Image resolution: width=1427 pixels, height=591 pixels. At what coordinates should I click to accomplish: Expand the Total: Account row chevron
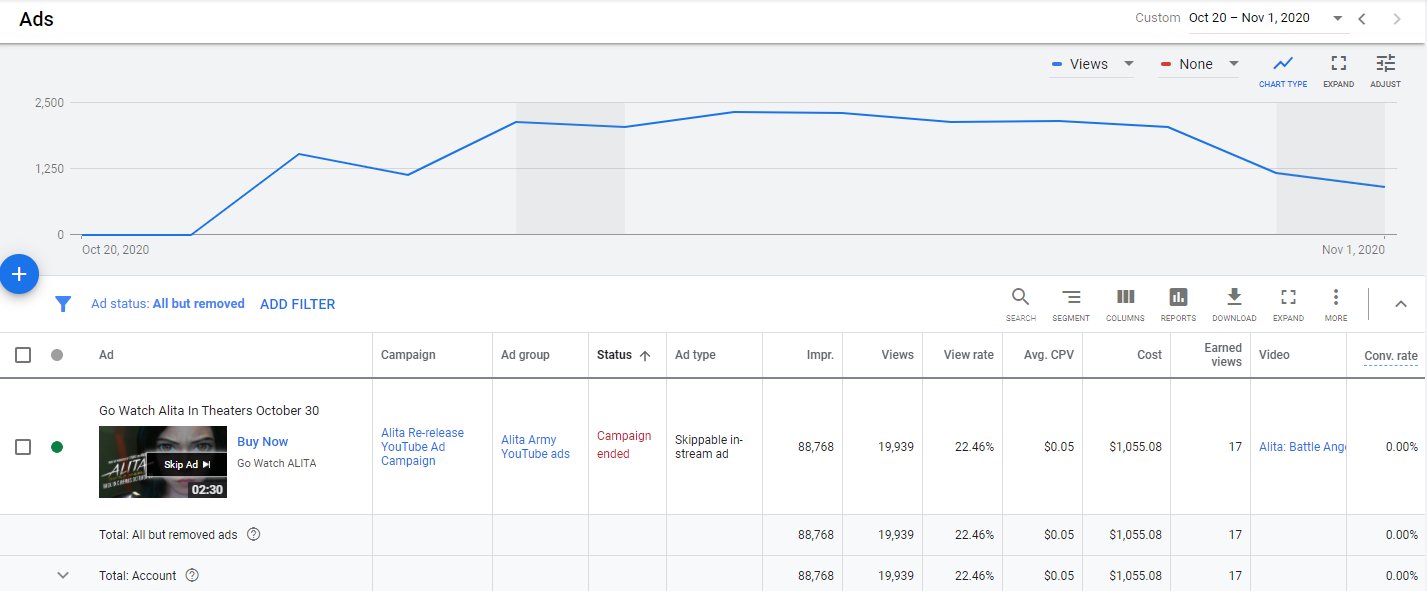[x=63, y=575]
